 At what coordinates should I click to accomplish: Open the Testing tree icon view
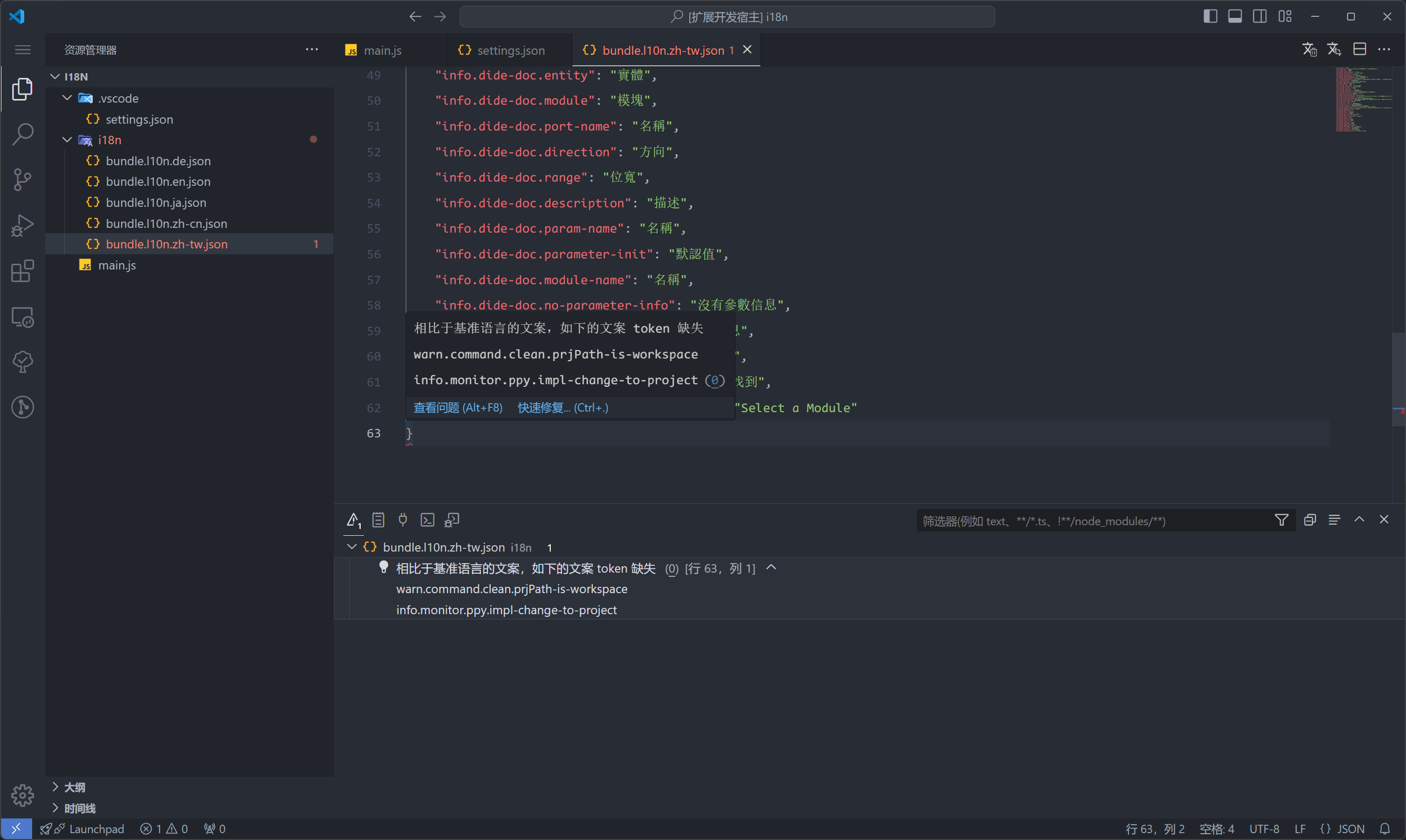22,362
